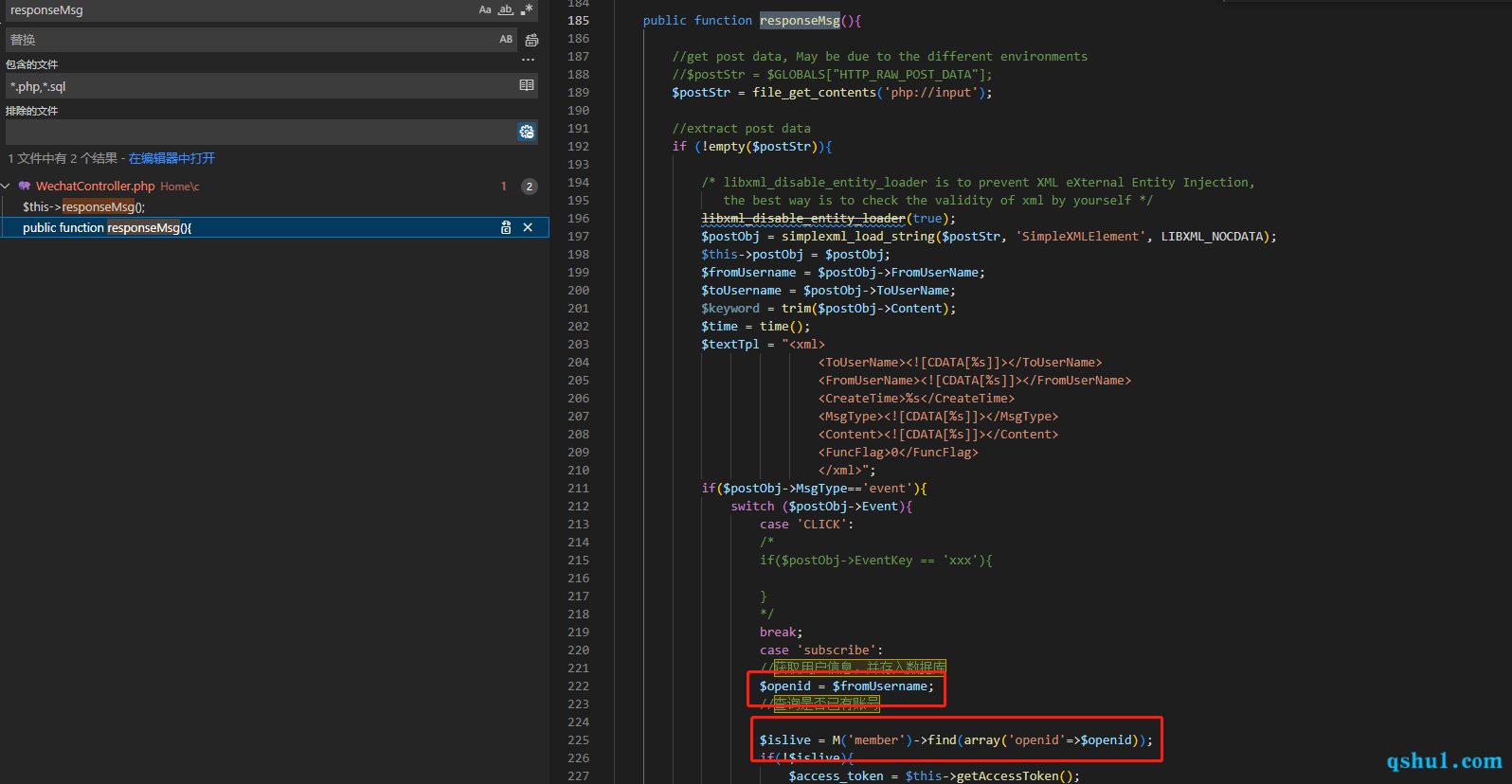Click the //extract post data comment
The width and height of the screenshot is (1512, 784).
[x=741, y=129]
